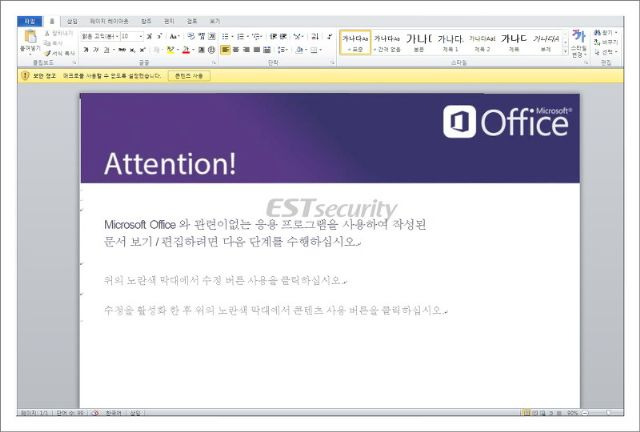Switch to the Insert ribbon tab
640x432 pixels.
(72, 21)
